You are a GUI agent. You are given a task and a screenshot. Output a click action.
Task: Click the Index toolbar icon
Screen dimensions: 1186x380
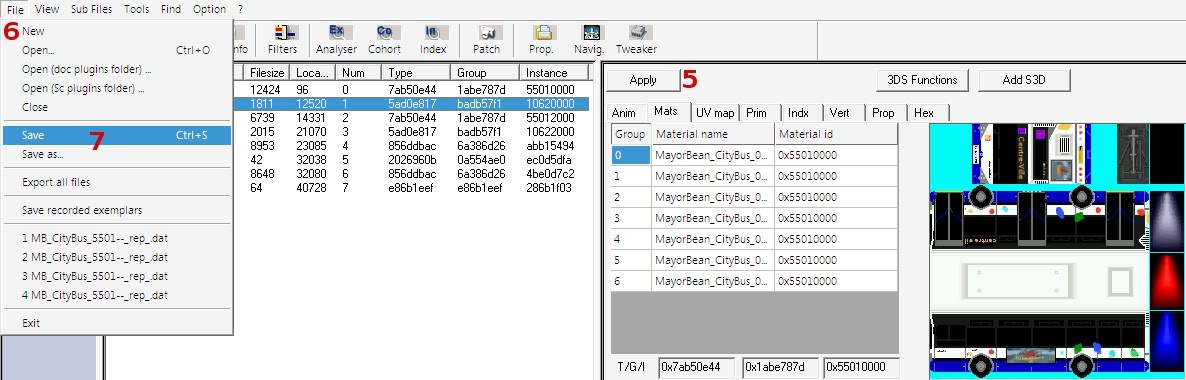(x=433, y=39)
